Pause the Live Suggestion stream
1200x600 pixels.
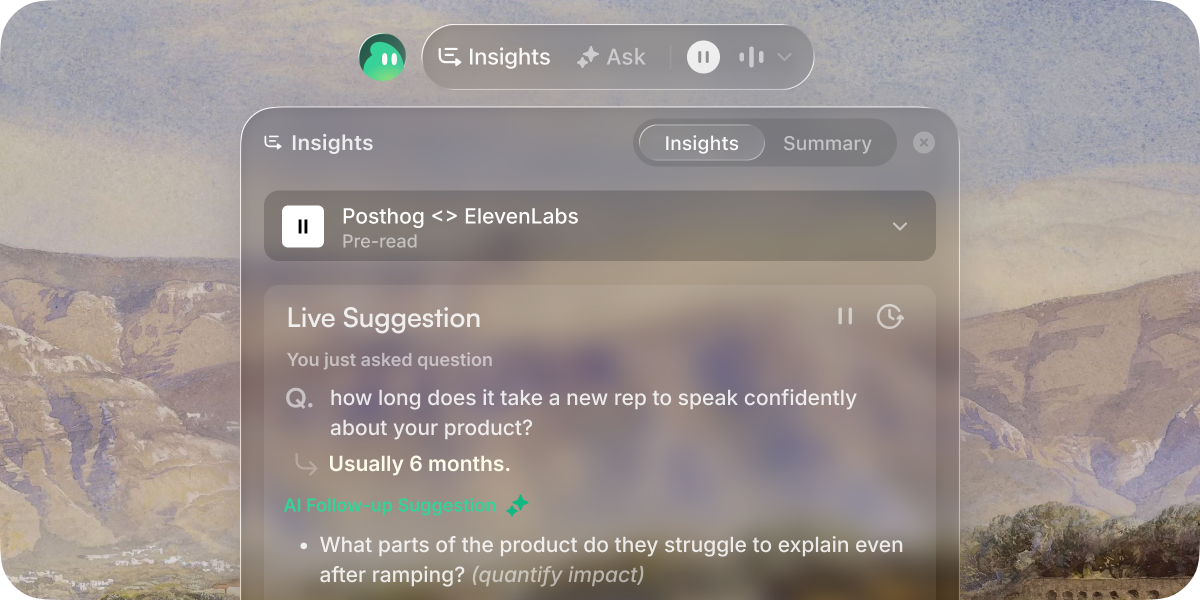coord(845,316)
